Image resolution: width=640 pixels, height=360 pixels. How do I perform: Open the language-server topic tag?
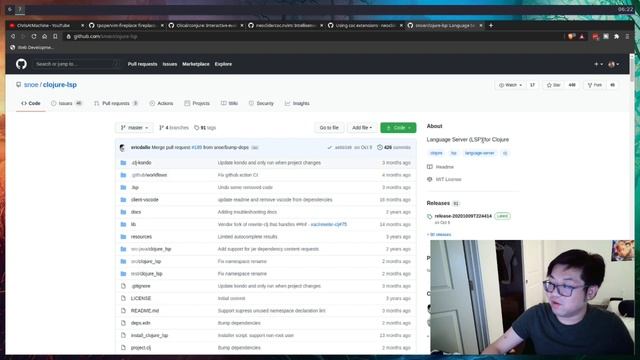[x=480, y=153]
